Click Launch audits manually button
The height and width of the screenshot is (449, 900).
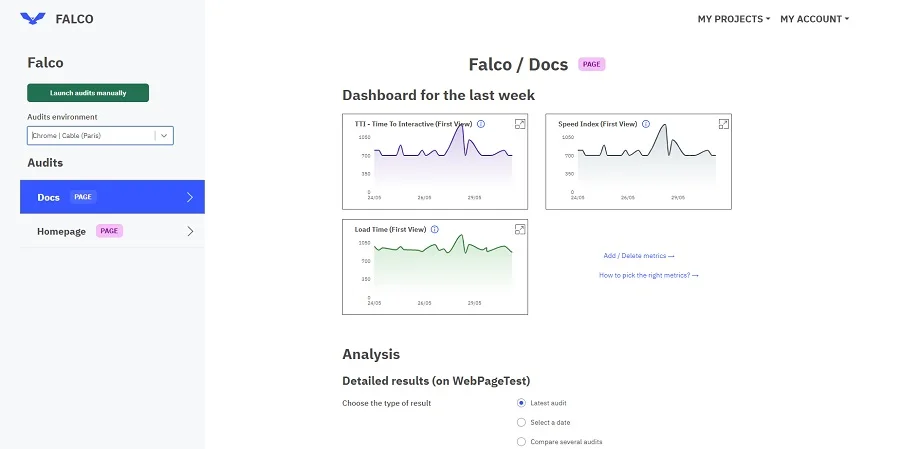88,93
